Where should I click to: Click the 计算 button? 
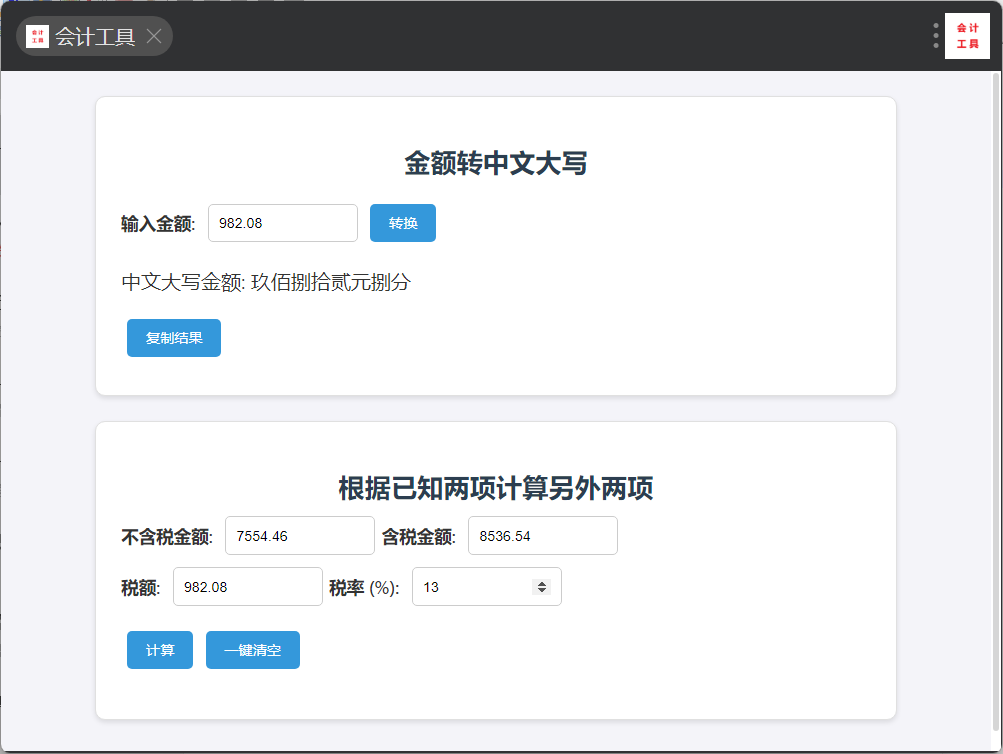click(160, 650)
